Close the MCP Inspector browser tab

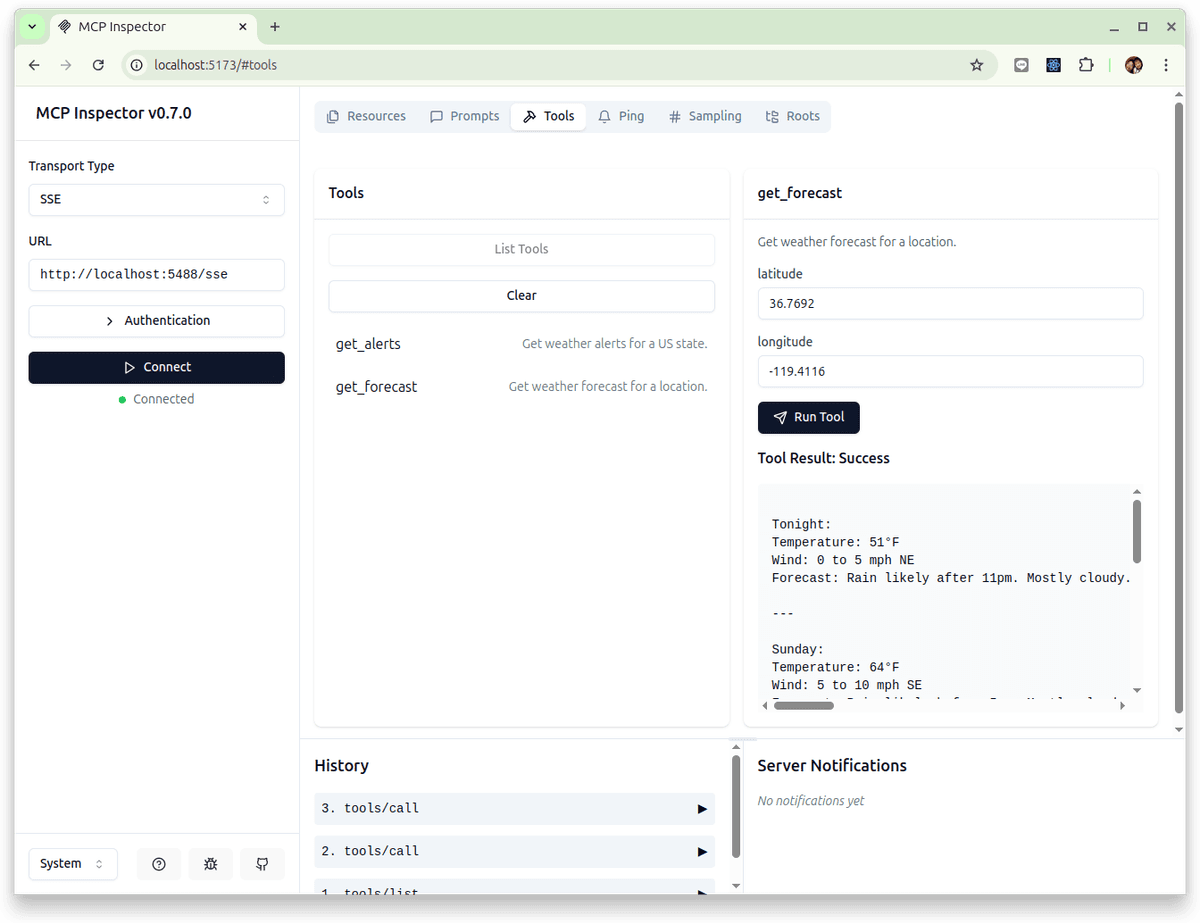(241, 27)
